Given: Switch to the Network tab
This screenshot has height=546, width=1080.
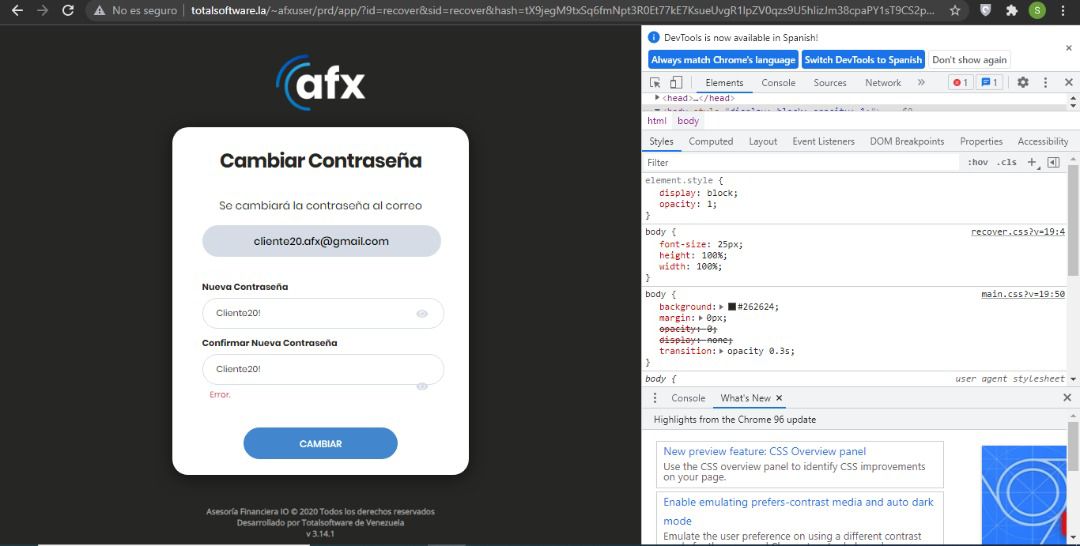Looking at the screenshot, I should 882,83.
